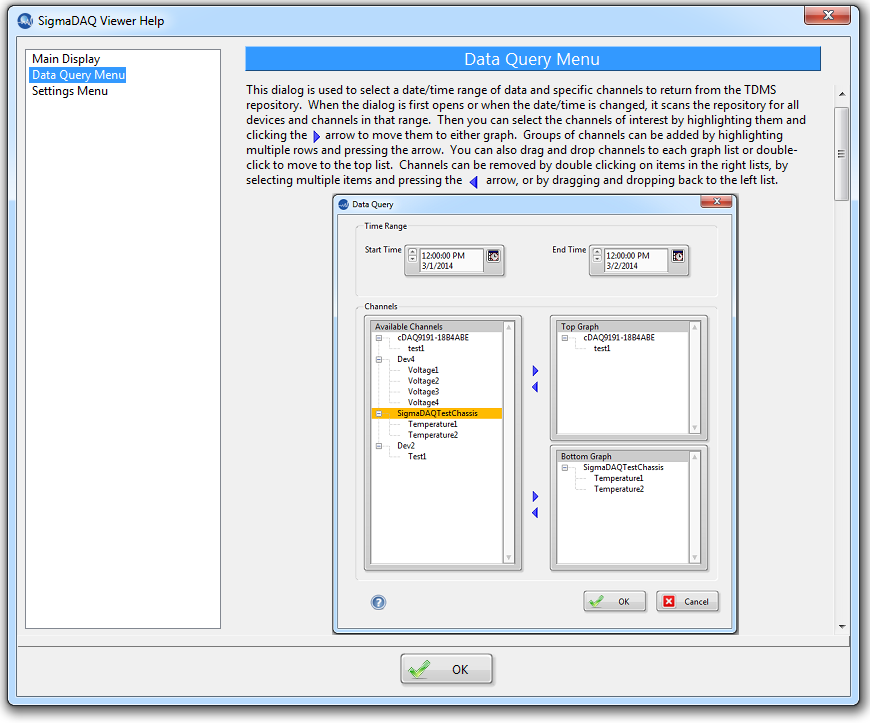Select Temperature1 in Available Channels

(432, 424)
